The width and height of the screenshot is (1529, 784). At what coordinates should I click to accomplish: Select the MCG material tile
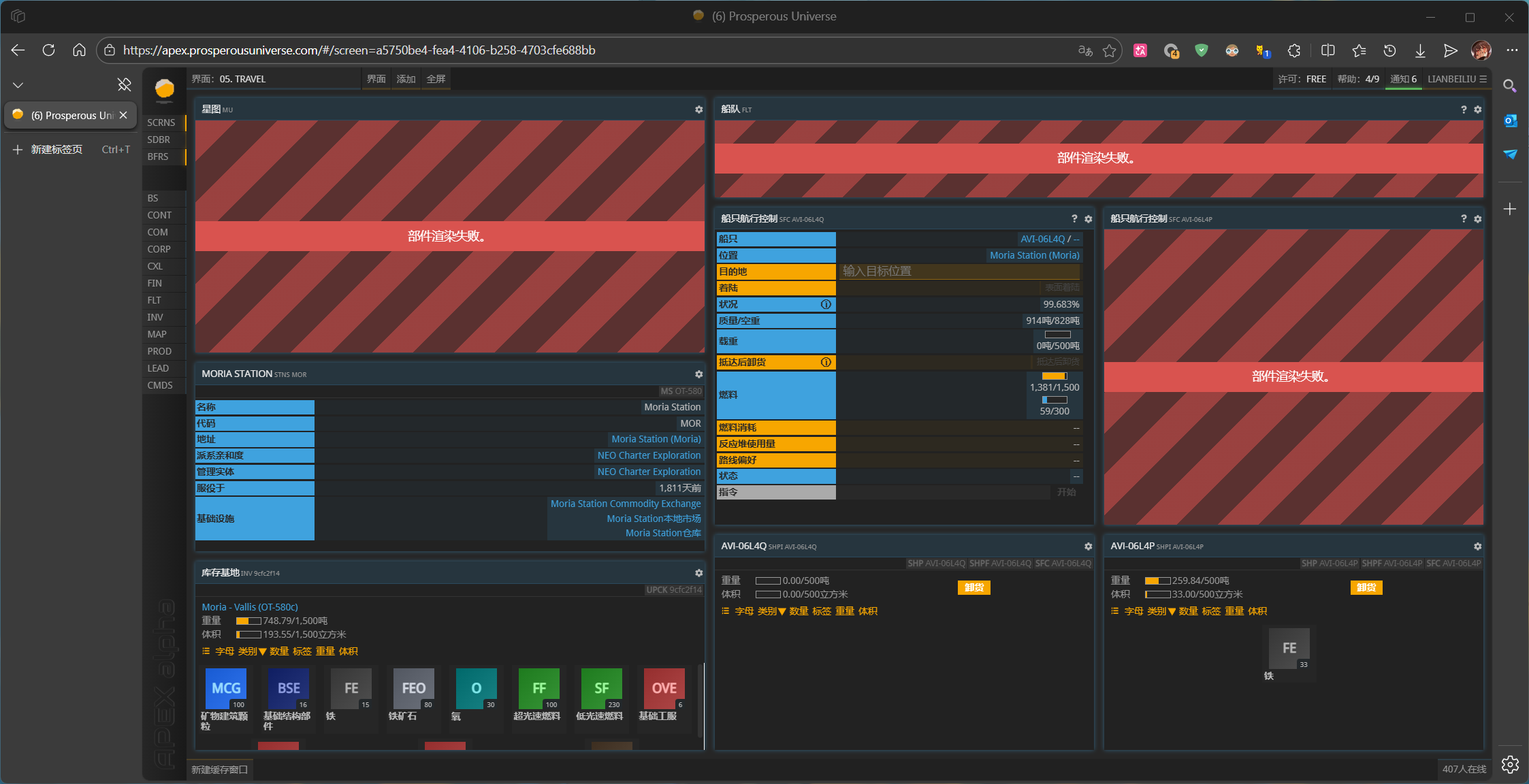click(x=226, y=688)
